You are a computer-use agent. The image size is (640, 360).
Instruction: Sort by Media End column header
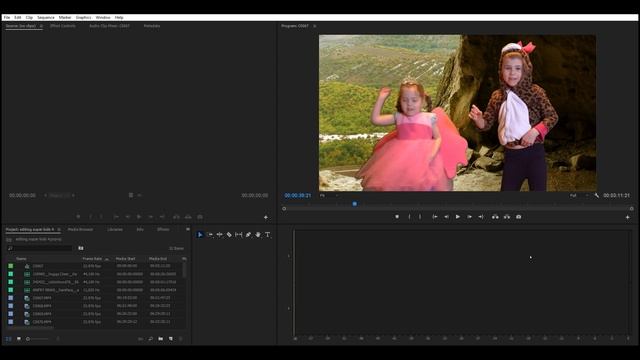158,259
